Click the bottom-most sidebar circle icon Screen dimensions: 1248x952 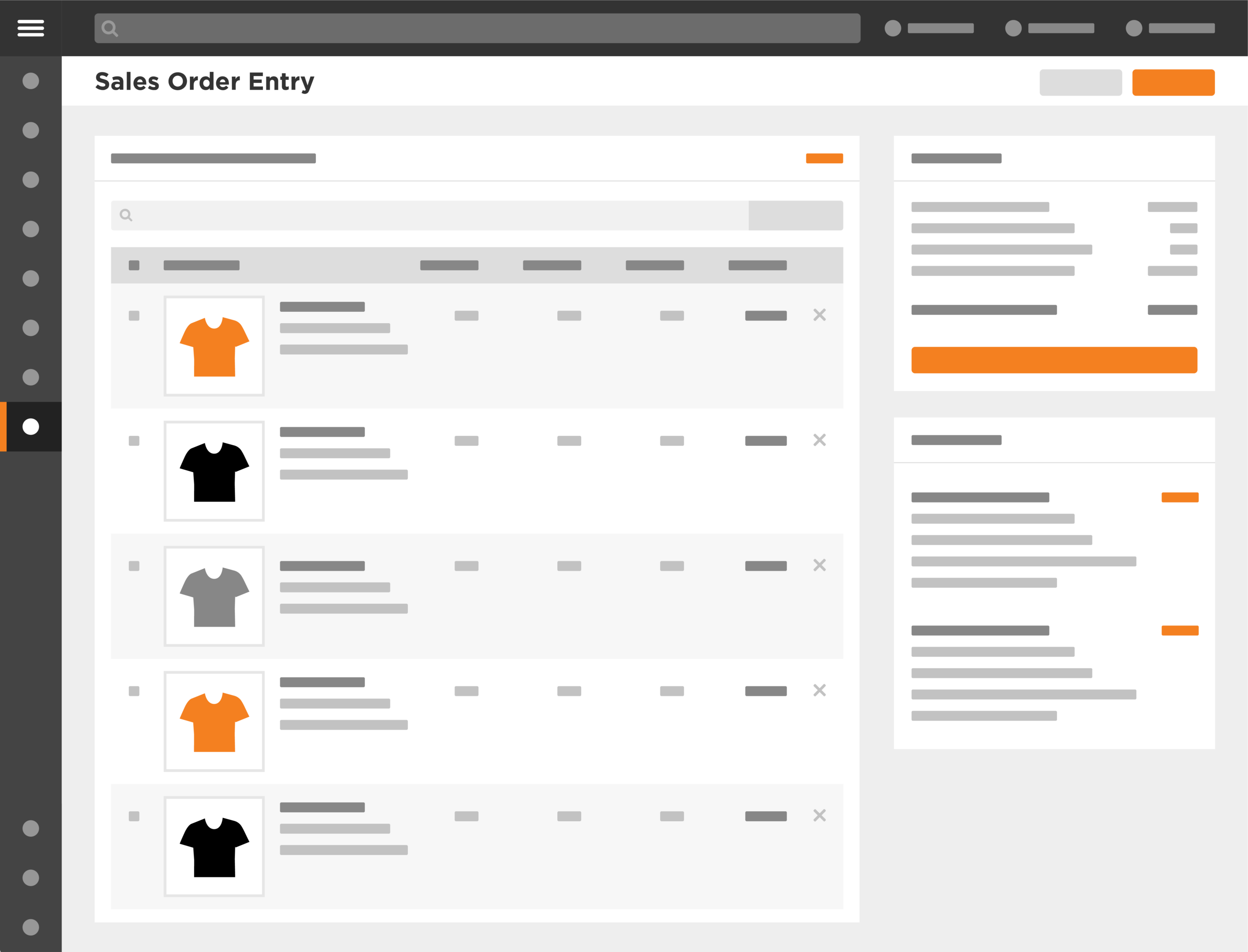pos(31,927)
